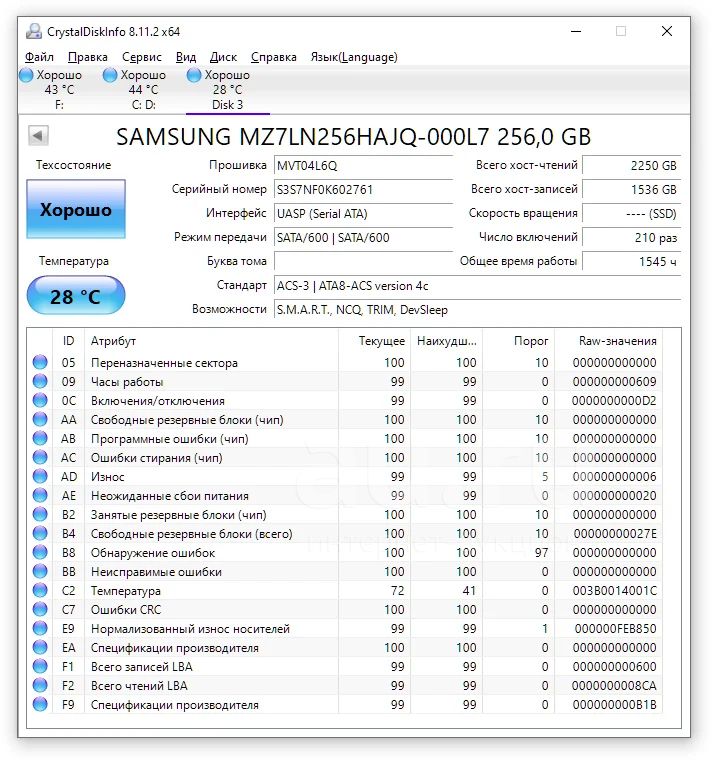The height and width of the screenshot is (760, 712).
Task: Click the Стандарт field ACS-3
Action: 477,285
